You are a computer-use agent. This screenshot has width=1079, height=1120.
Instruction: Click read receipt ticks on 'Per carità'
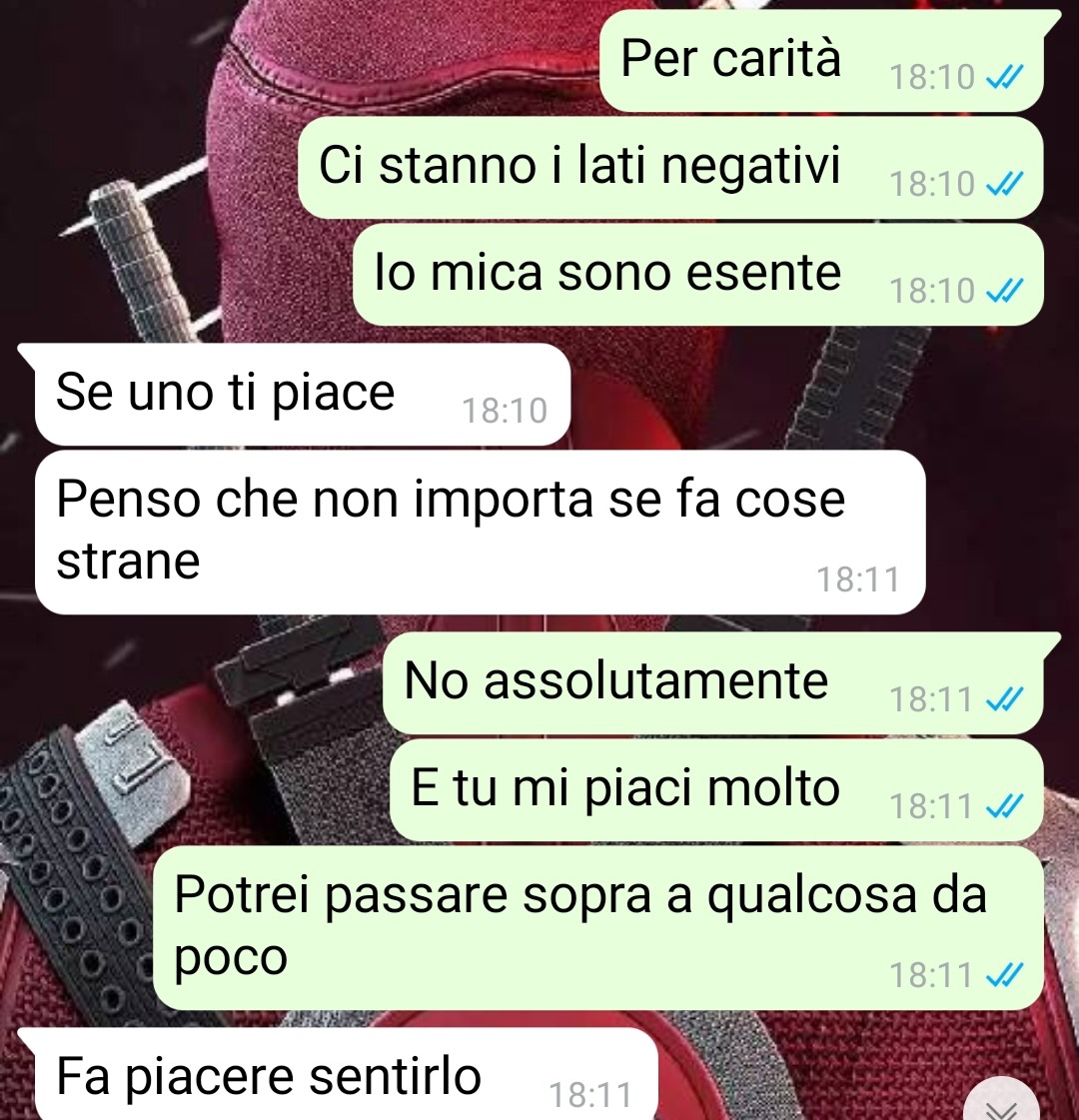1005,76
